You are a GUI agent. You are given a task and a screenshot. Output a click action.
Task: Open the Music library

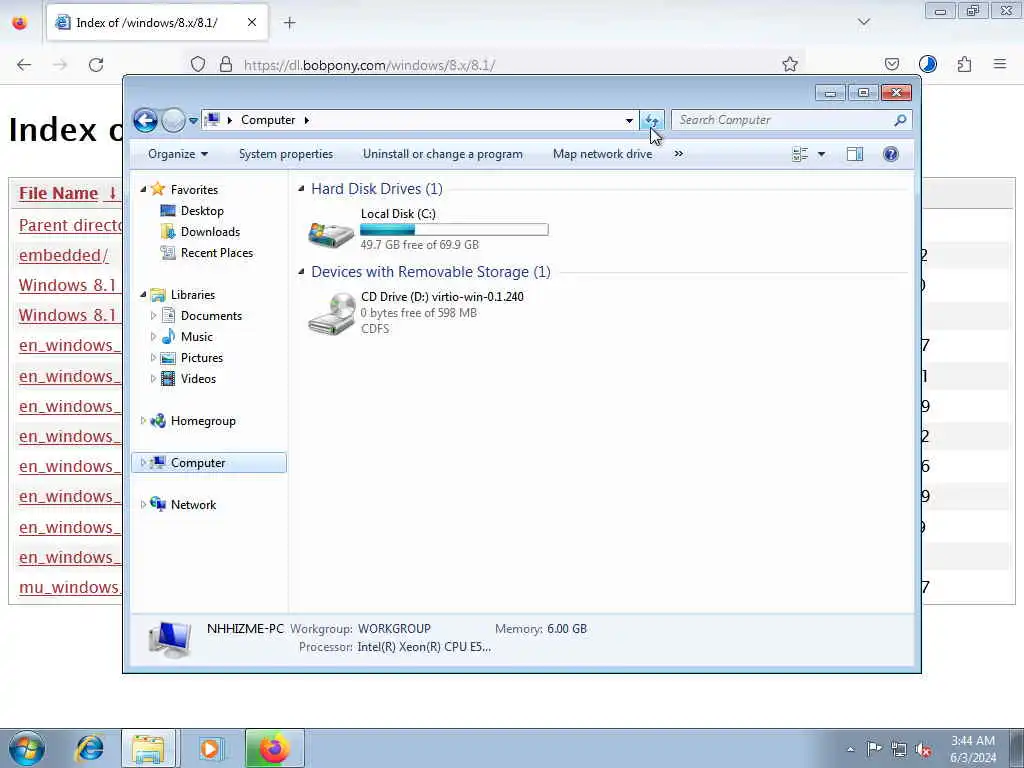pos(197,337)
